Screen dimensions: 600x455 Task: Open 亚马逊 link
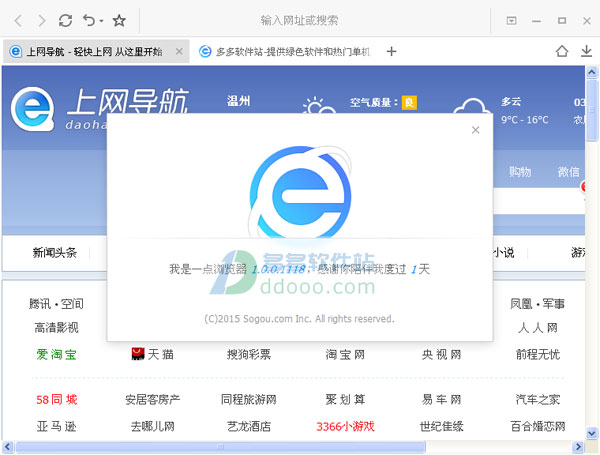click(56, 426)
